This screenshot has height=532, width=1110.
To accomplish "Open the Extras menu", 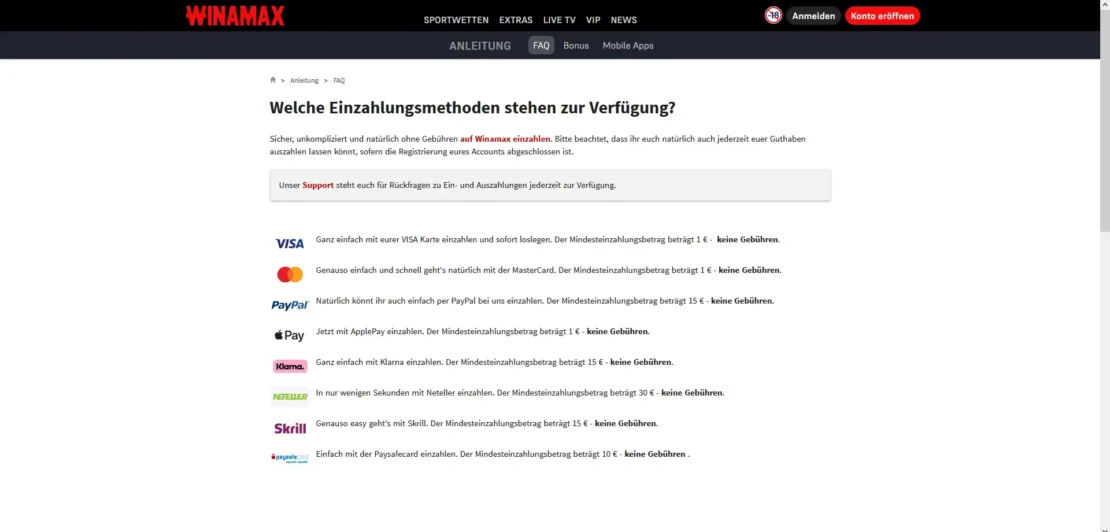I will pos(516,20).
